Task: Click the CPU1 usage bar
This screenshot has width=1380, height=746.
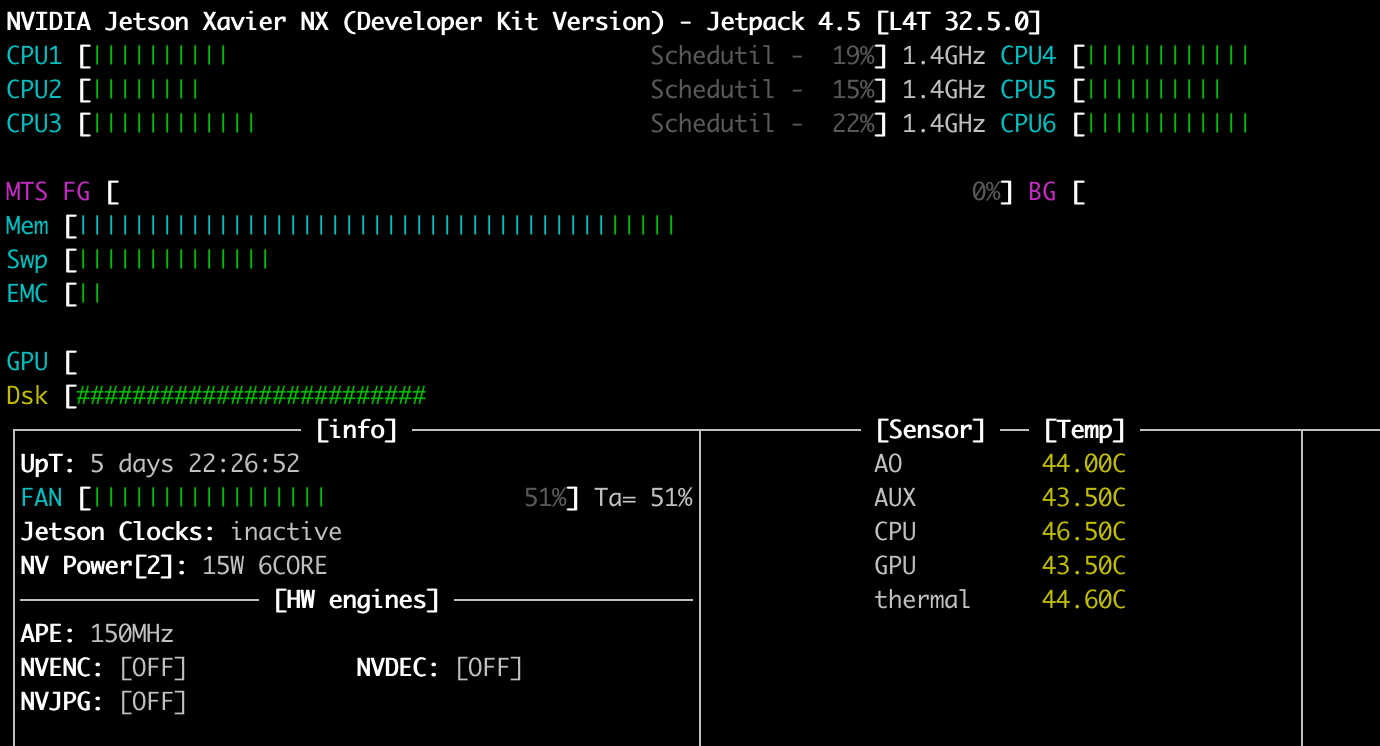Action: (160, 56)
